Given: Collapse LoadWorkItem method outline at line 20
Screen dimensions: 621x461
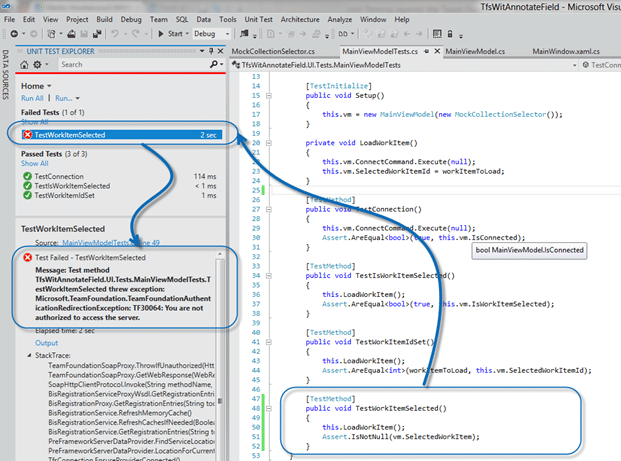Looking at the screenshot, I should (269, 143).
